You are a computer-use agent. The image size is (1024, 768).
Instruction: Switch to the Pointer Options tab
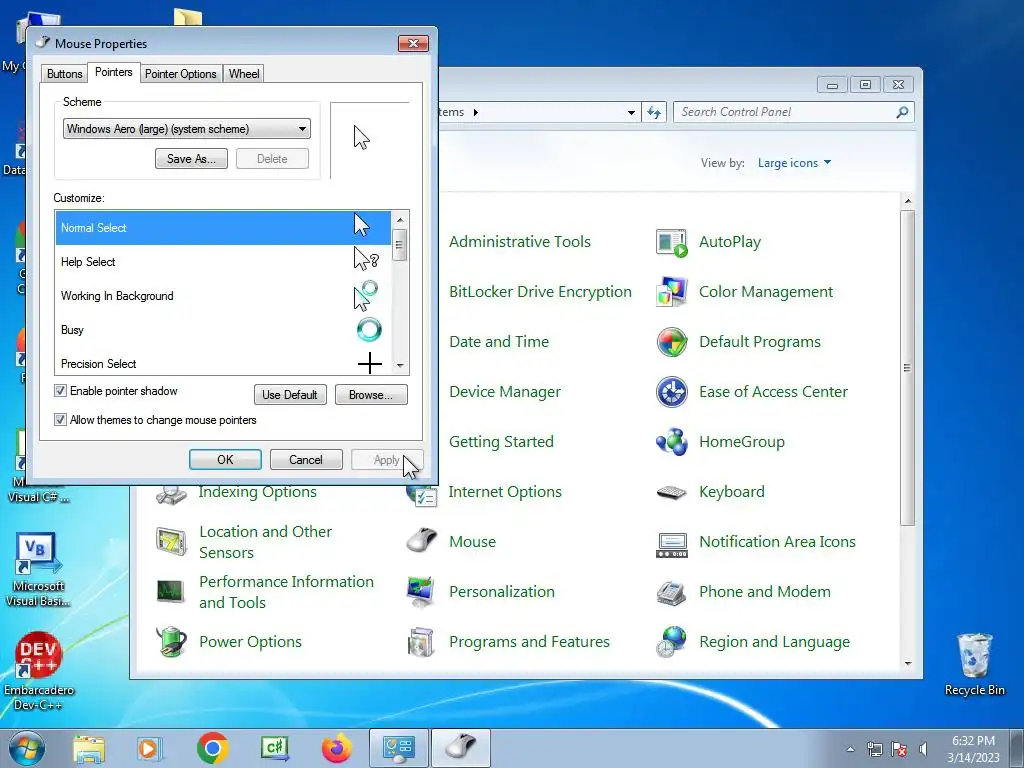[180, 74]
